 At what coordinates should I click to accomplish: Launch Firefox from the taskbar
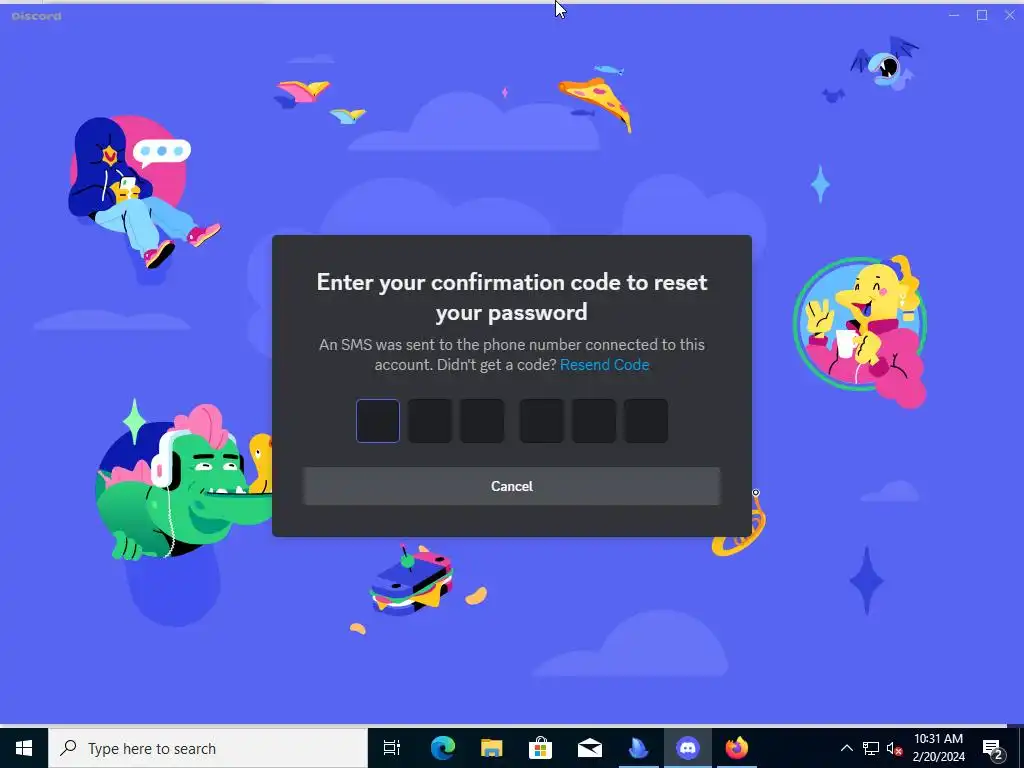[x=737, y=748]
